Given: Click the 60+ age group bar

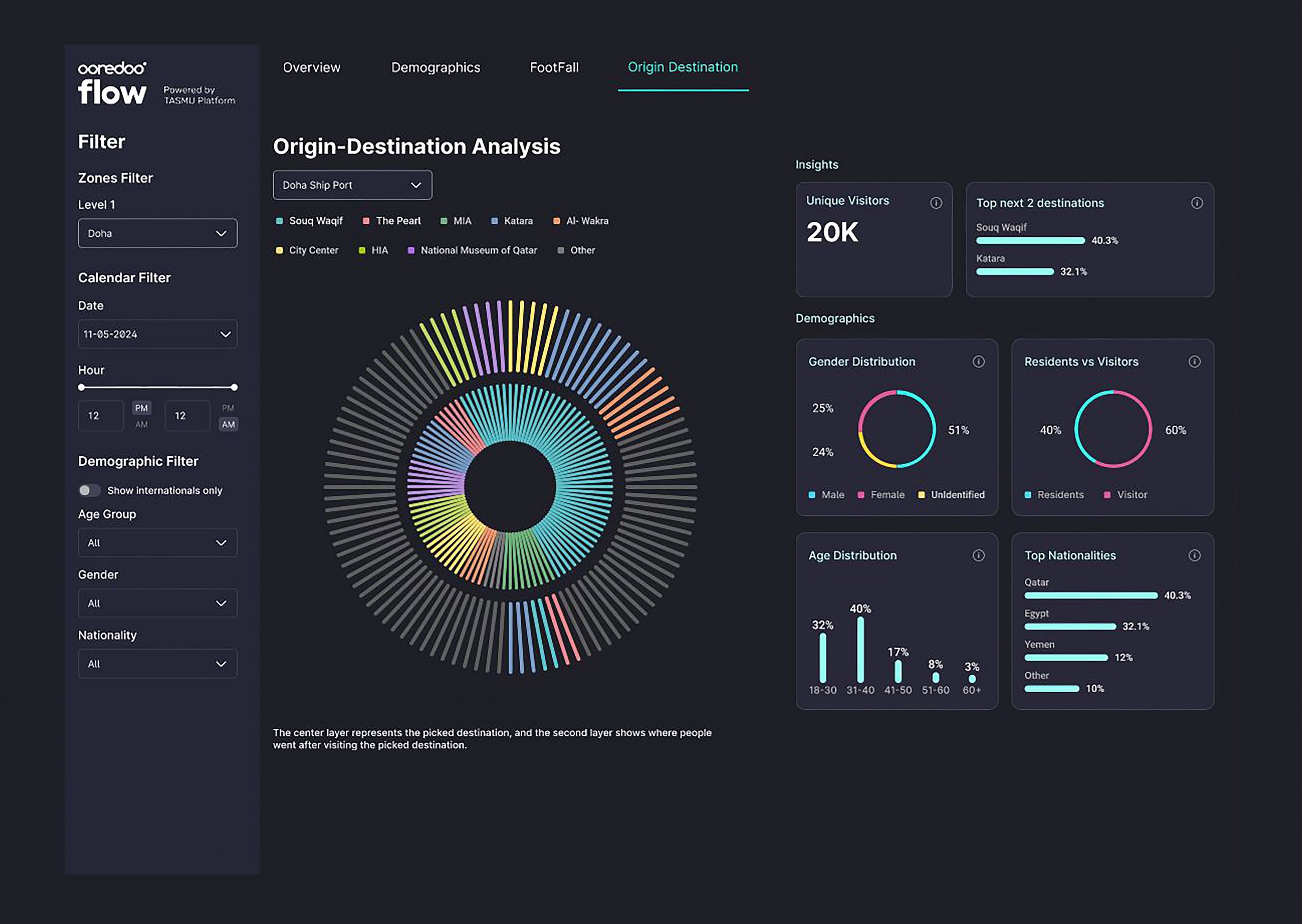Looking at the screenshot, I should [x=972, y=679].
